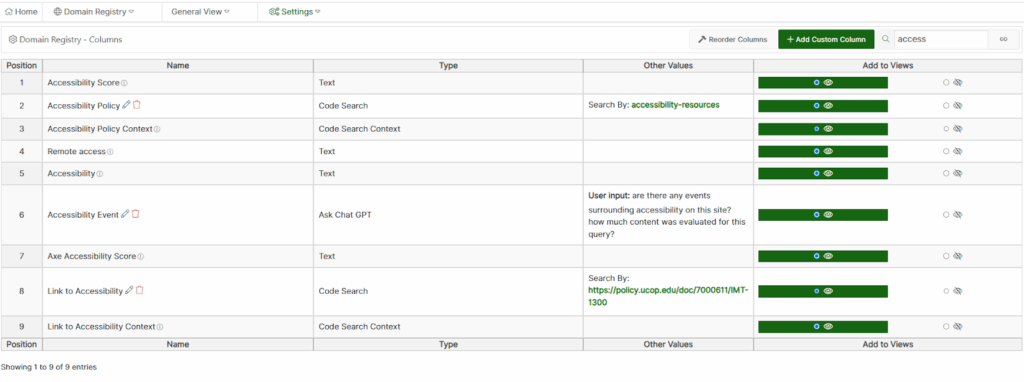Click info icon beside Accessibility Score
This screenshot has width=1024, height=382.
click(124, 83)
